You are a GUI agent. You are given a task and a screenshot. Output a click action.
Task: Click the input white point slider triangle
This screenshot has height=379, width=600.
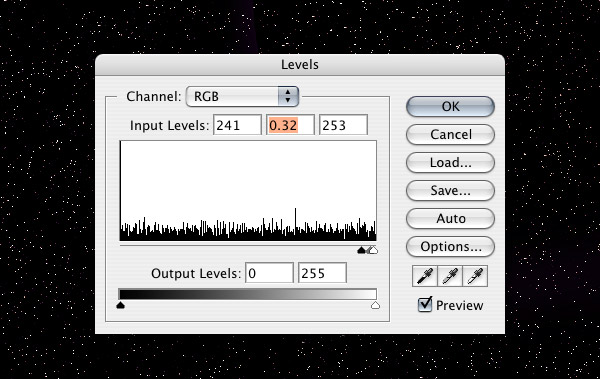tap(373, 250)
